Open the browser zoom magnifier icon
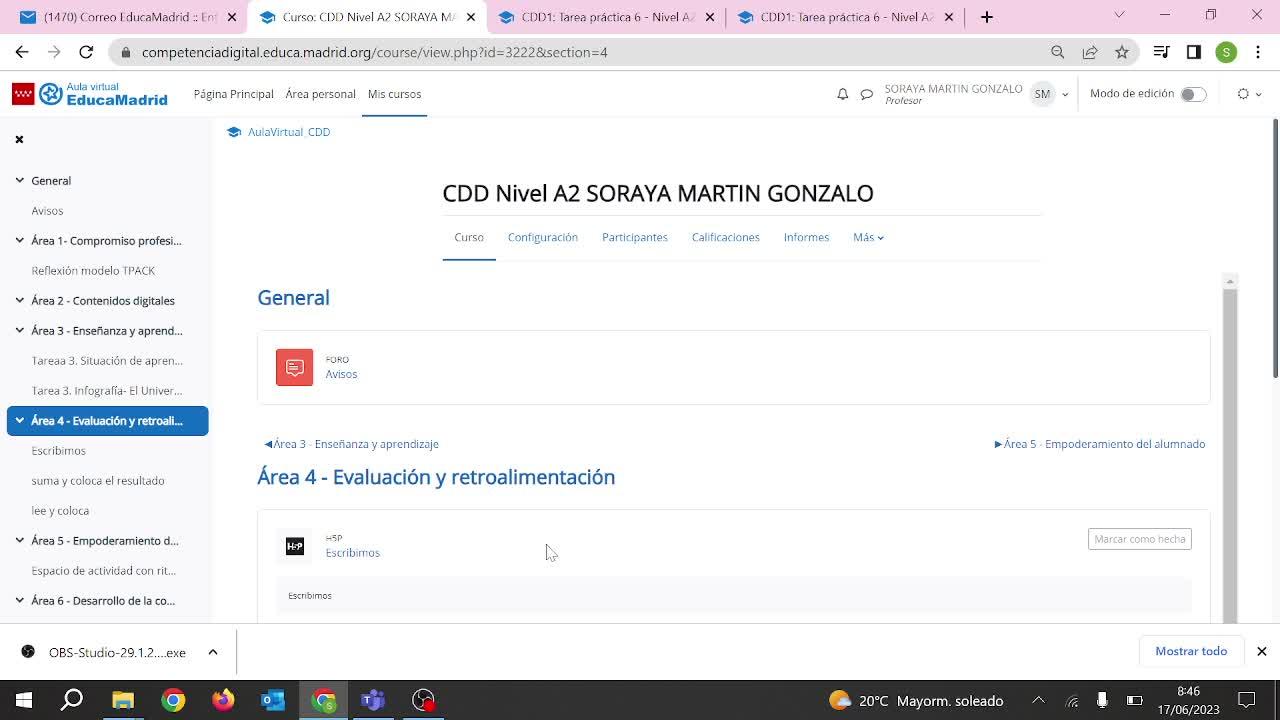The height and width of the screenshot is (720, 1280). pyautogui.click(x=1058, y=52)
